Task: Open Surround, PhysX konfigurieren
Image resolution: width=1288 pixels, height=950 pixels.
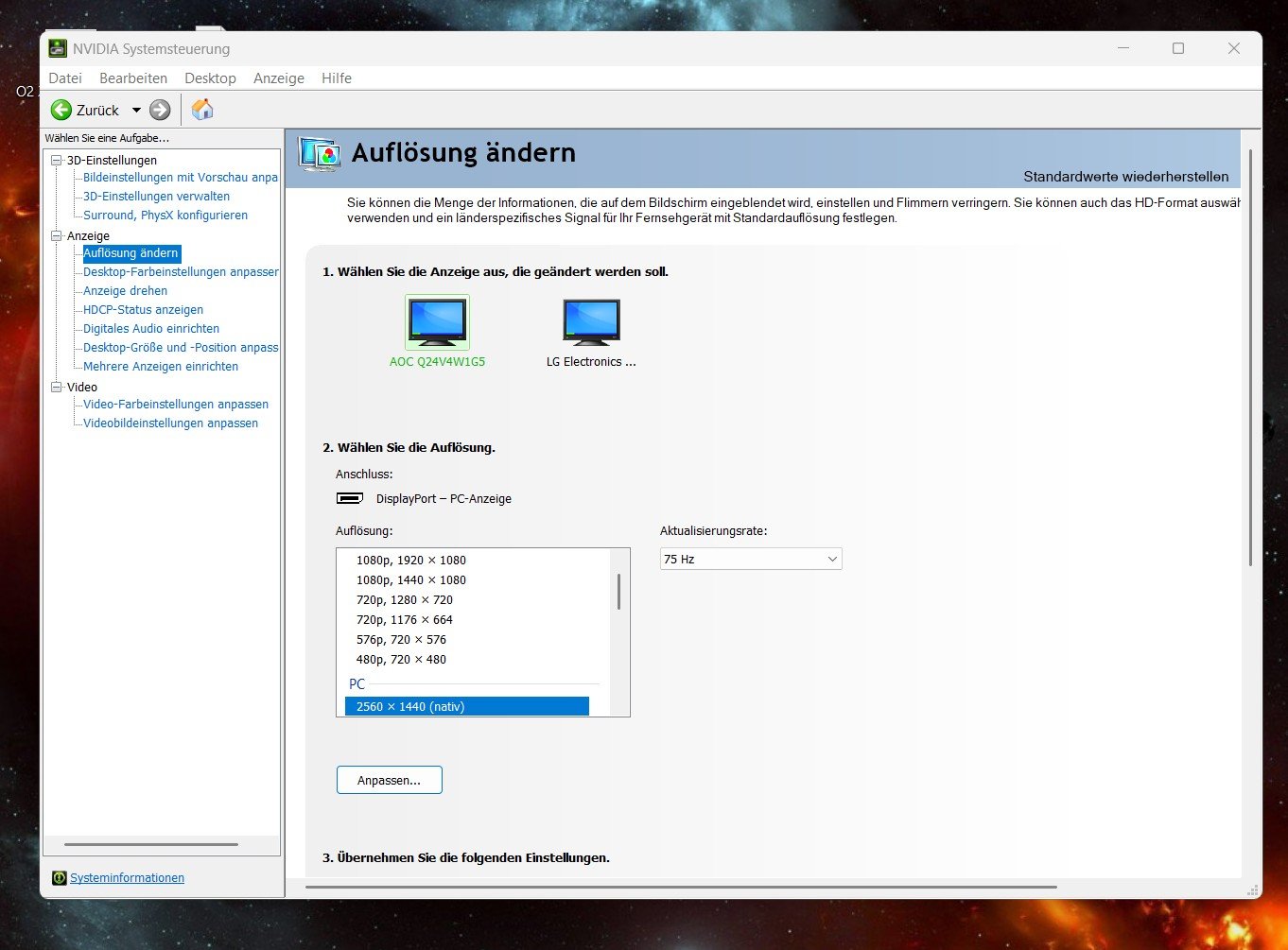Action: click(165, 216)
